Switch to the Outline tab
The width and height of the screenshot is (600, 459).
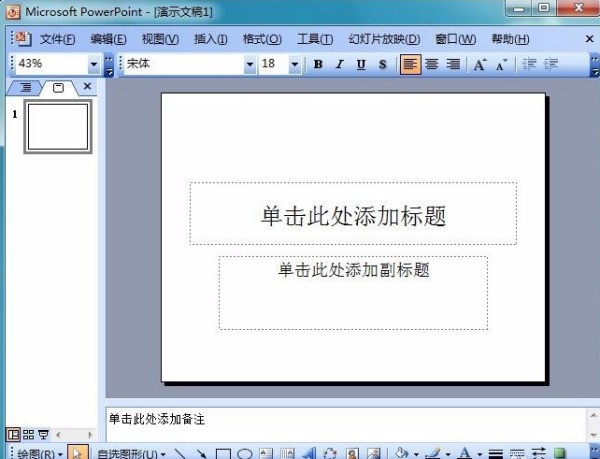(x=25, y=88)
